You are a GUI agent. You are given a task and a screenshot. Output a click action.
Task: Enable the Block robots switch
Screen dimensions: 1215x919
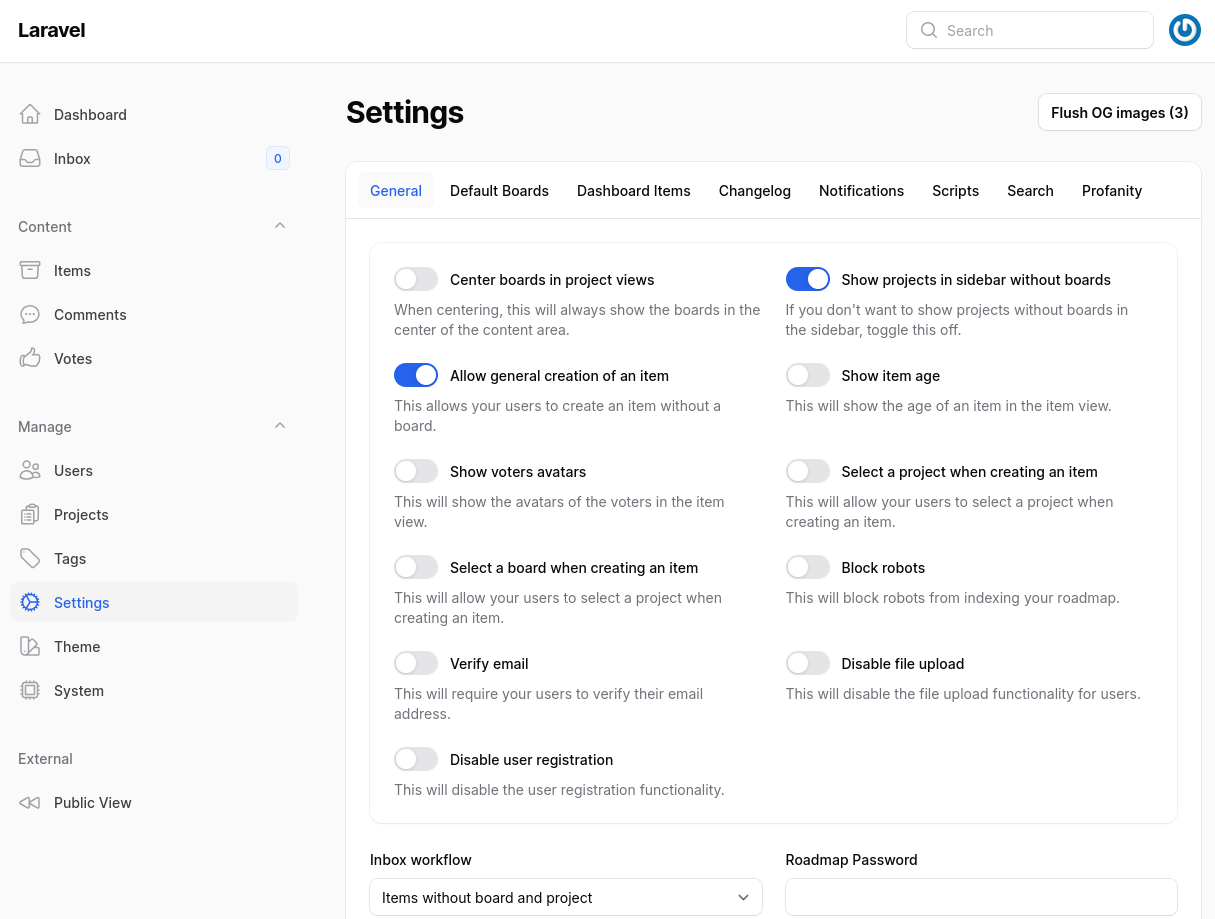808,567
